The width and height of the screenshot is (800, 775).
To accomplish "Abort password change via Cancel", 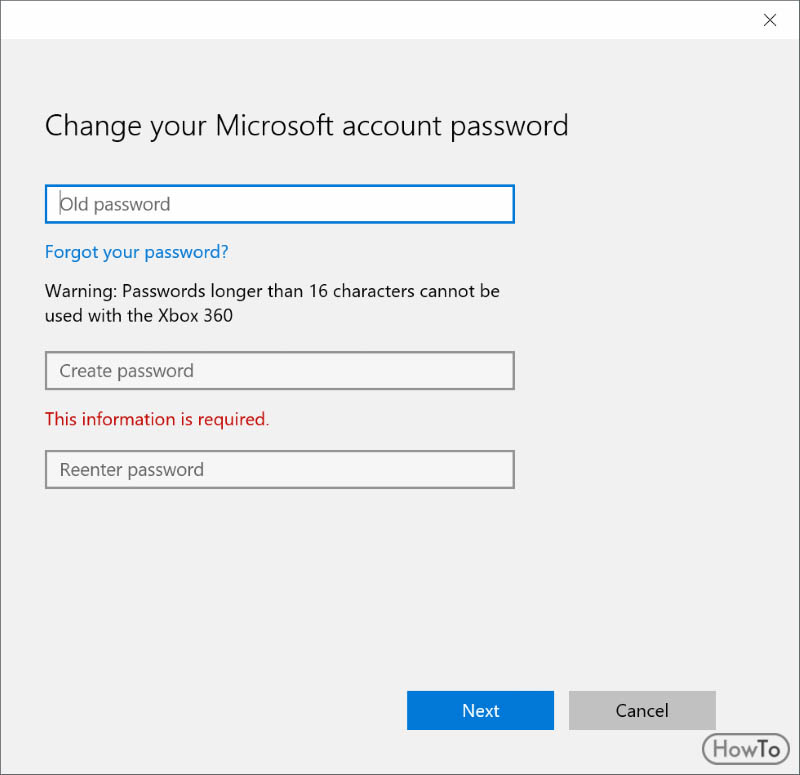I will click(x=642, y=710).
